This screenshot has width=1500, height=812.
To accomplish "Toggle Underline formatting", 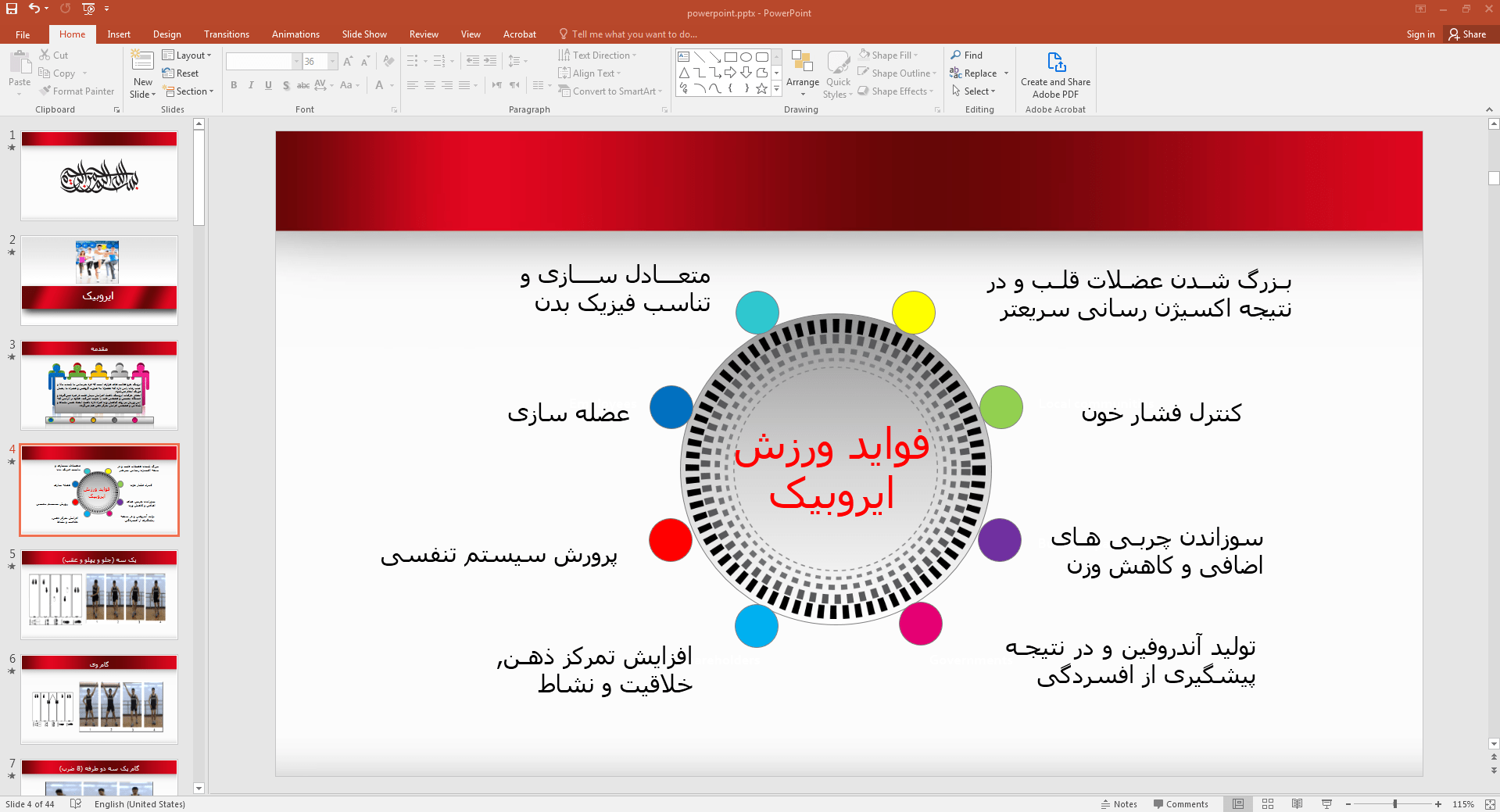I will tap(268, 85).
